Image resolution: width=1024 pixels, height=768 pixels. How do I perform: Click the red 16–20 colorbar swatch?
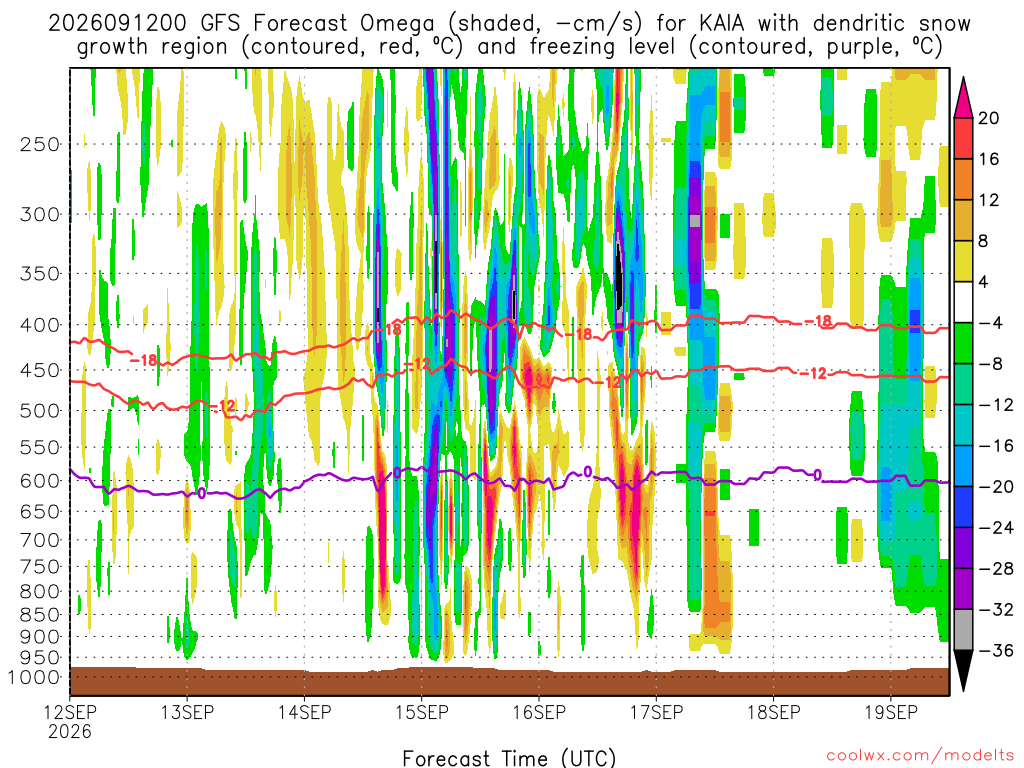[963, 138]
